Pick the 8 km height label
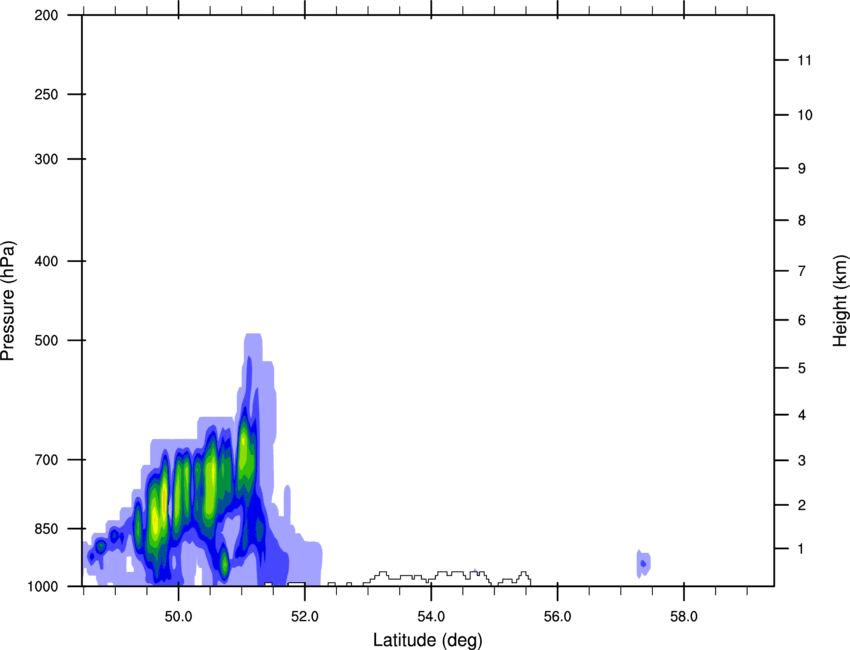The width and height of the screenshot is (850, 650). point(802,221)
